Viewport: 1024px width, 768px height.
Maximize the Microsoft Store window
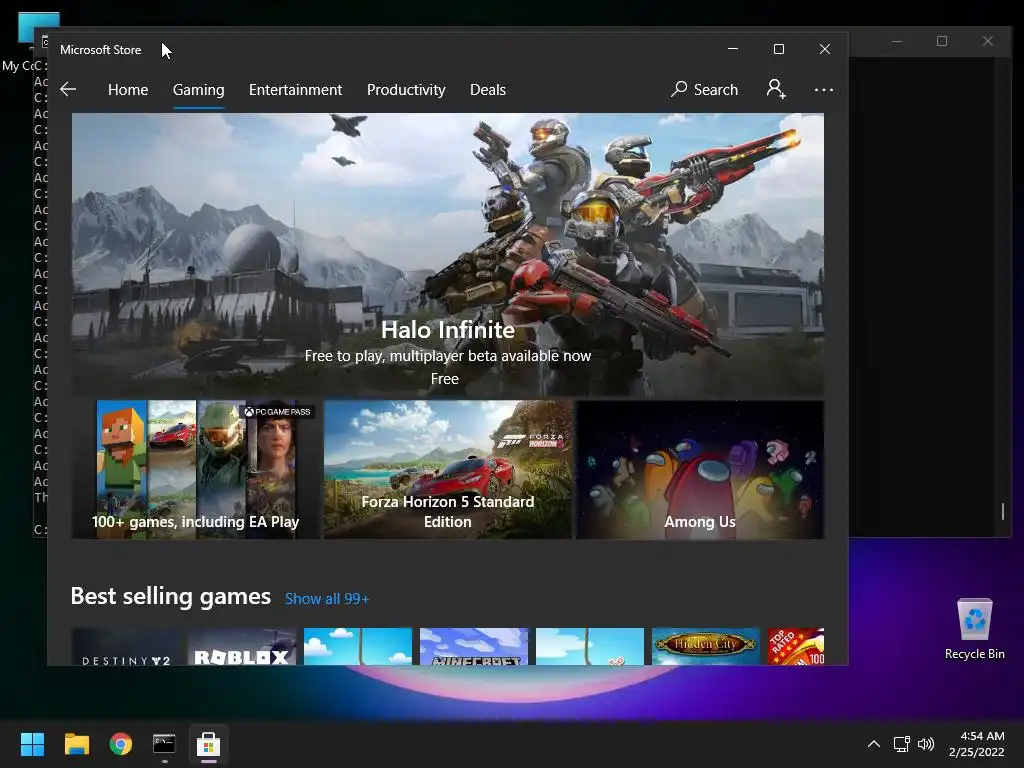click(778, 49)
